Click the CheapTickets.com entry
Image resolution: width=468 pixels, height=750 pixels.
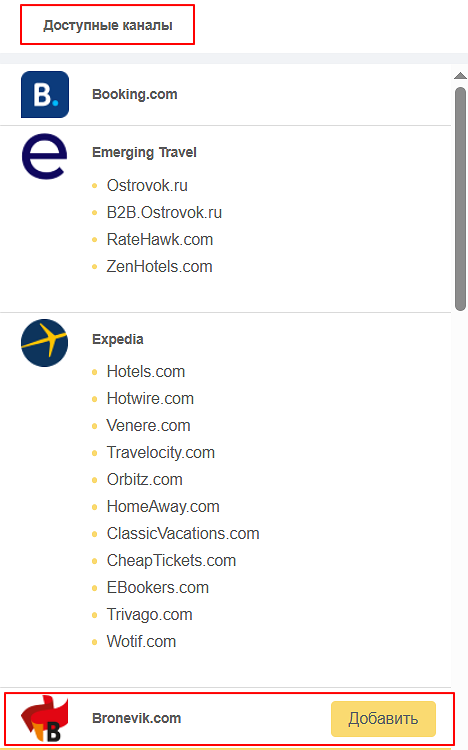[171, 560]
